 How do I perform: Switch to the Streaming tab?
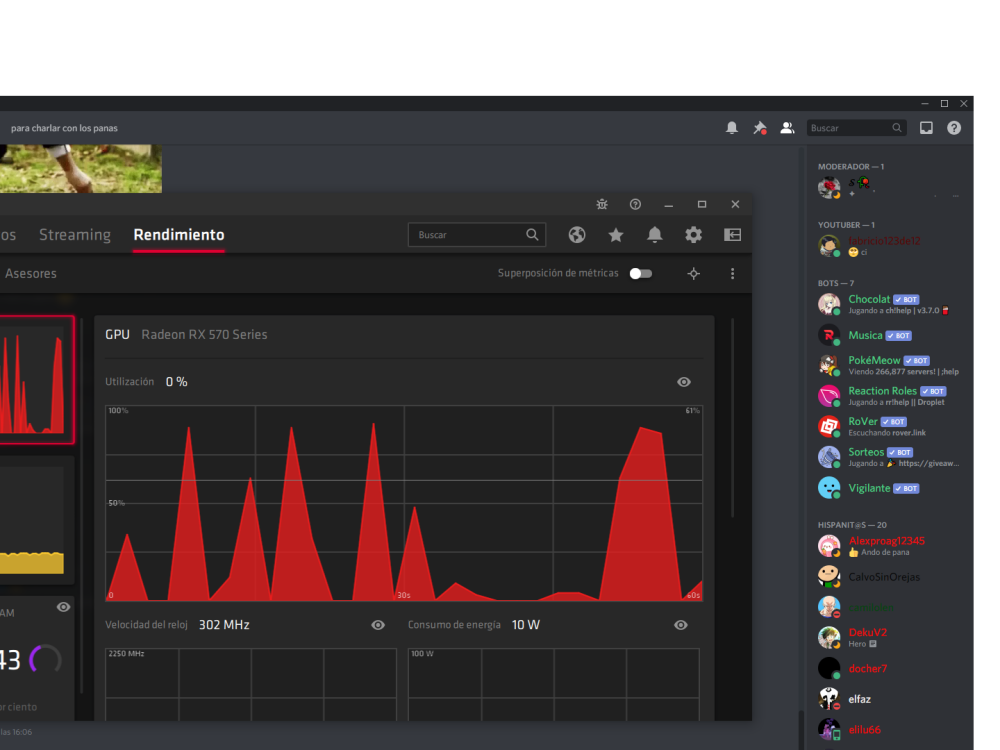pos(75,235)
